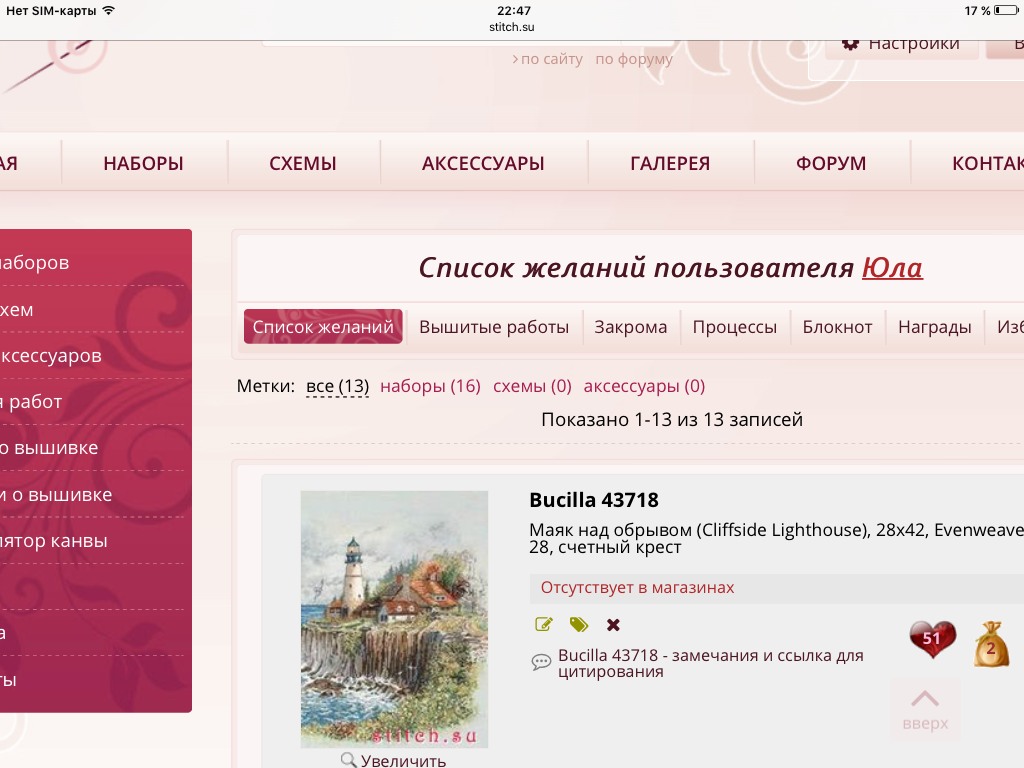The width and height of the screenshot is (1024, 768).
Task: Open the НАБОРЫ main menu item
Action: click(143, 164)
